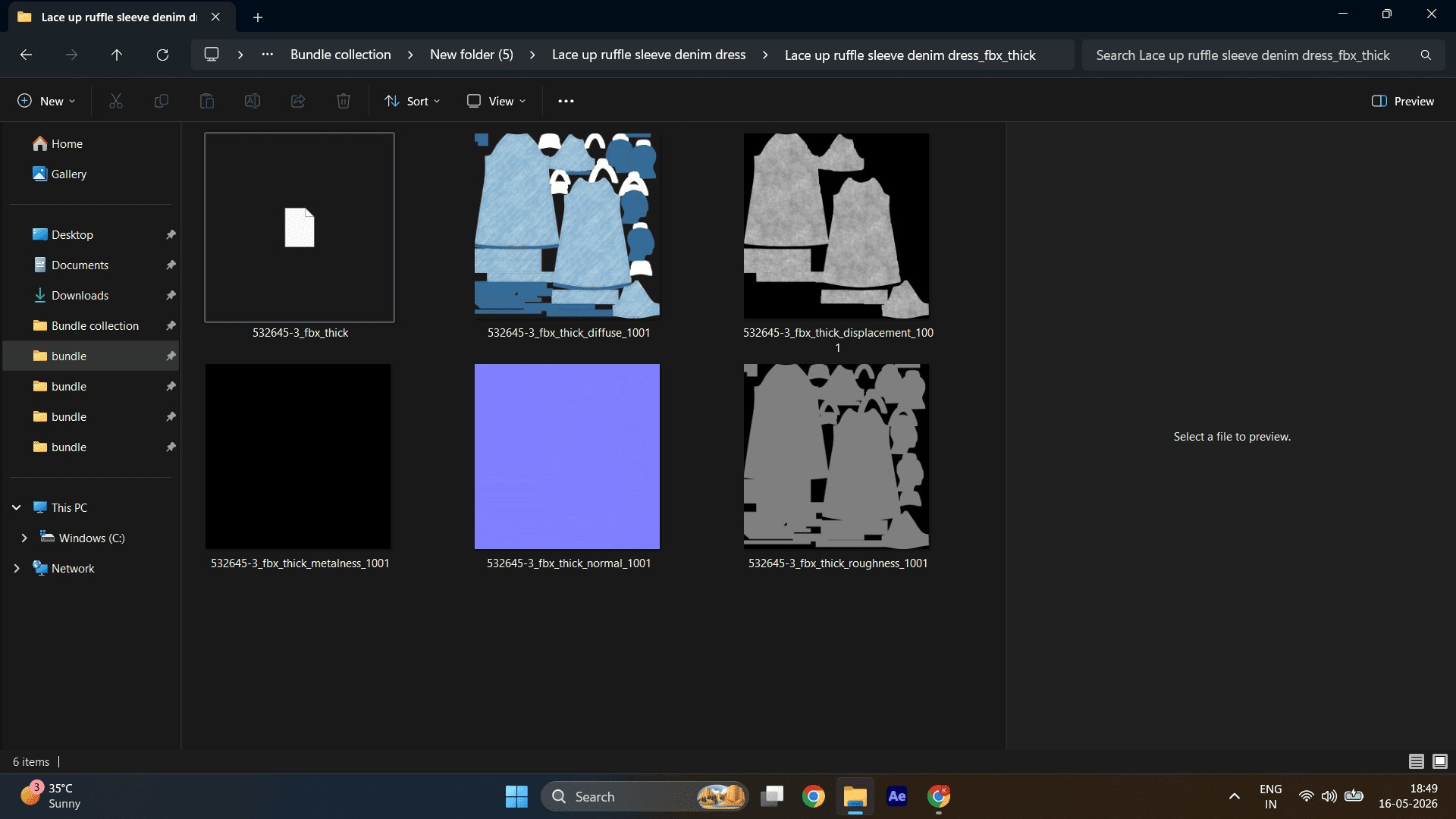This screenshot has height=819, width=1456.
Task: Navigate to New folder (5) breadcrumb
Action: coord(472,55)
